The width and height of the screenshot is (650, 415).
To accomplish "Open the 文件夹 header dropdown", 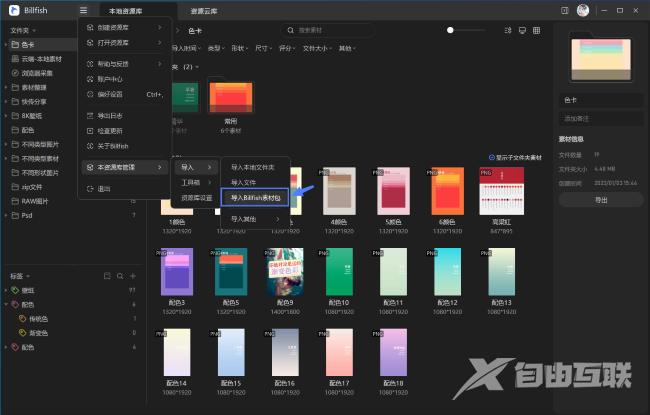I will (x=23, y=30).
